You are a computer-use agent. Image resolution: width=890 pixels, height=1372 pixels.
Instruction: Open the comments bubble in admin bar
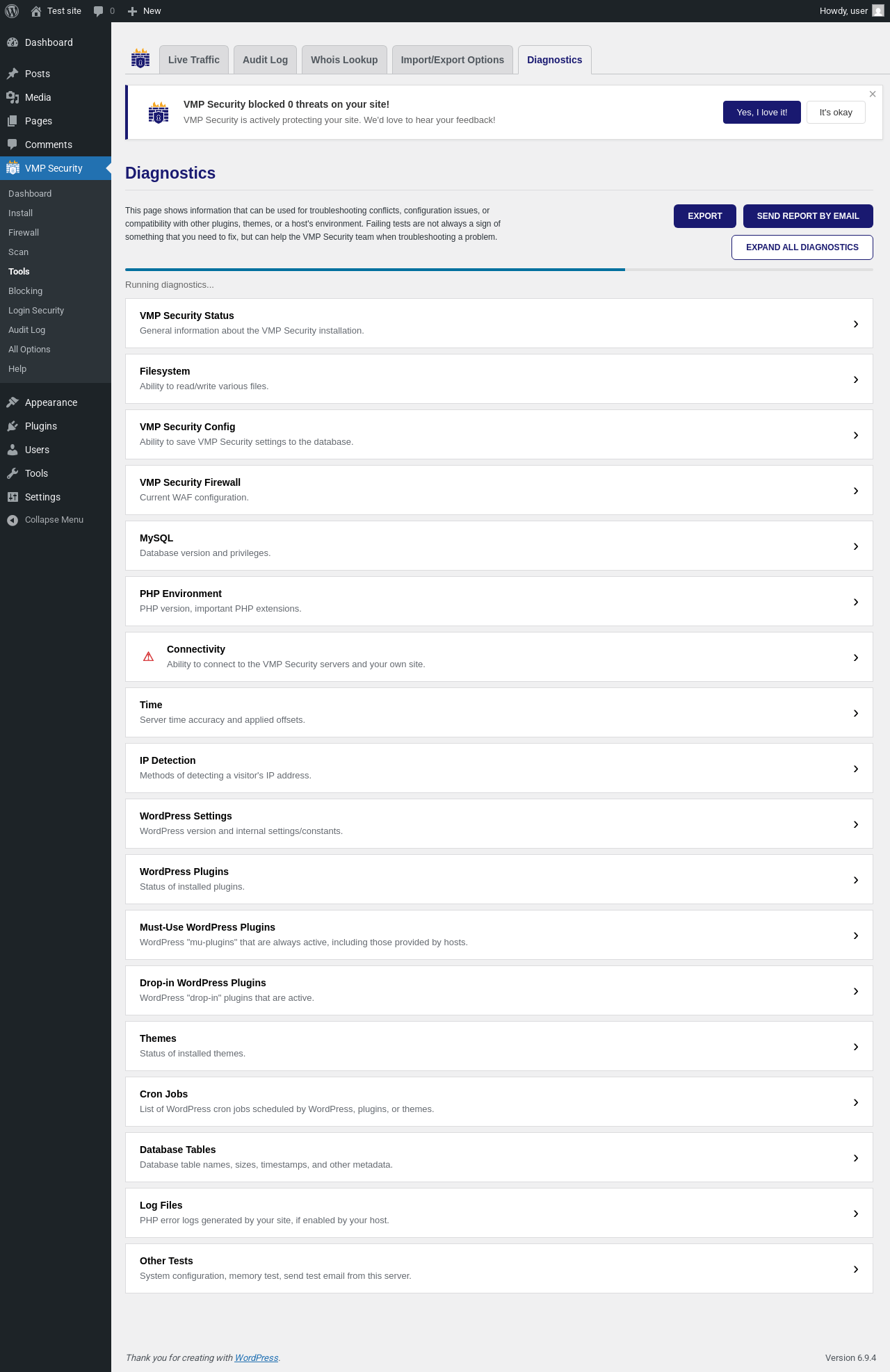(x=99, y=11)
